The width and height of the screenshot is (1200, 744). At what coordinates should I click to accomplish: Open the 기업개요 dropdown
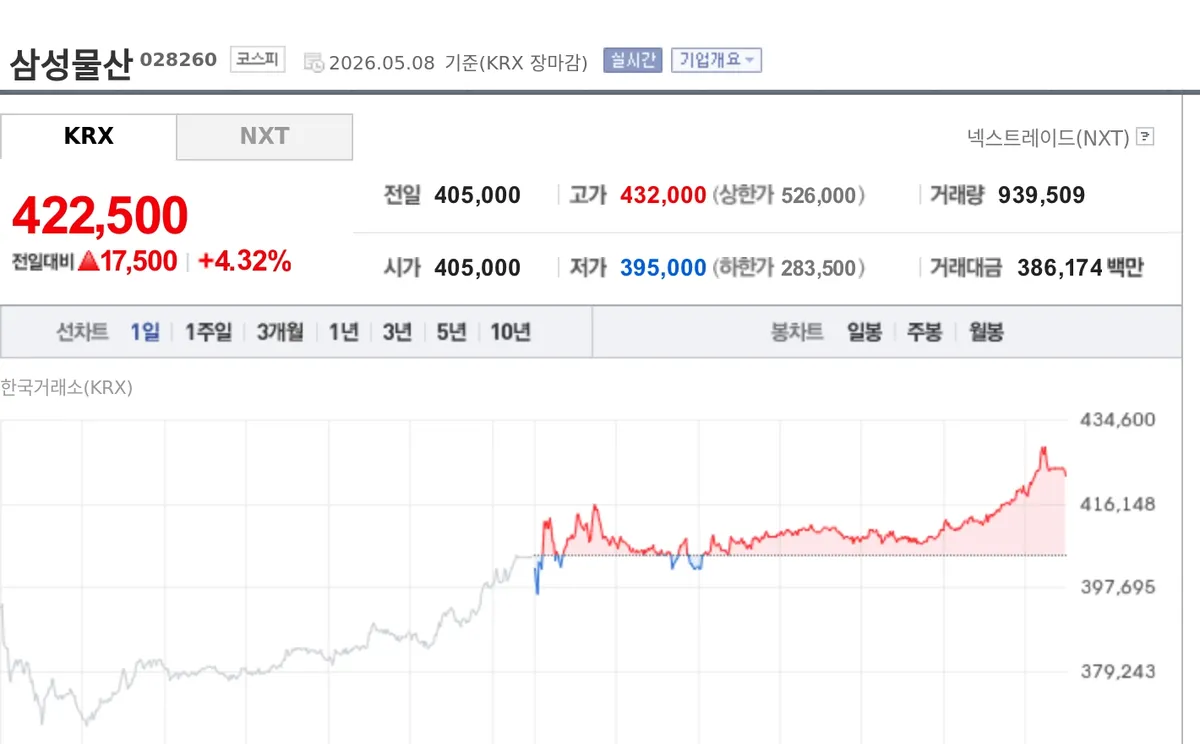point(717,60)
